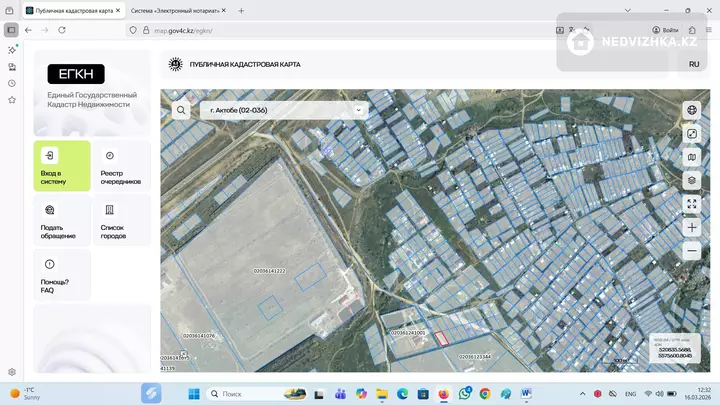Open a new browser tab with plus
The image size is (720, 405).
241,11
